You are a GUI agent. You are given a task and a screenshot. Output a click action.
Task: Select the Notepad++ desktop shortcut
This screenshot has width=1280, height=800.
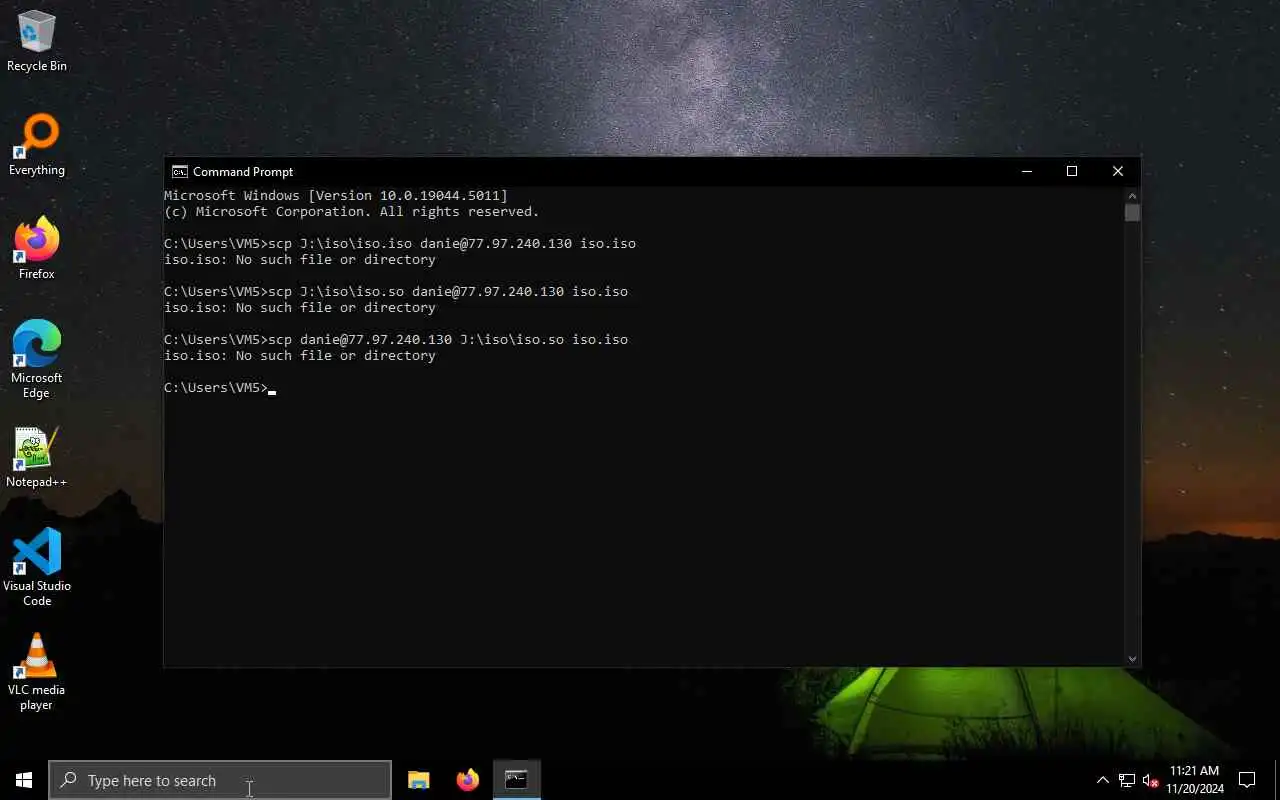pyautogui.click(x=37, y=458)
